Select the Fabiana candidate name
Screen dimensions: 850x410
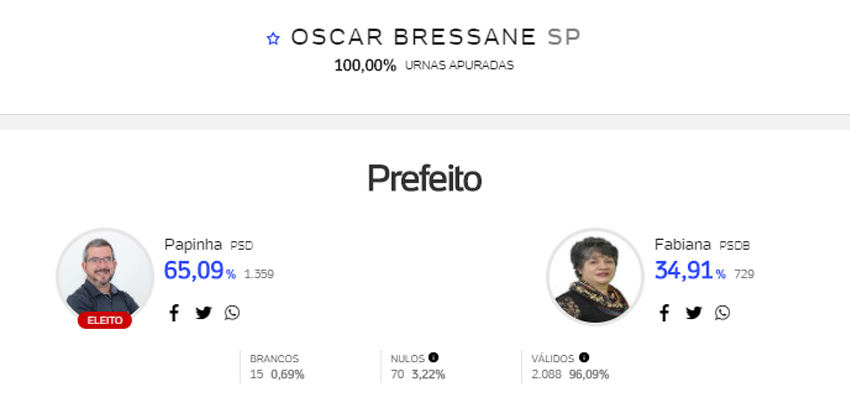click(682, 245)
